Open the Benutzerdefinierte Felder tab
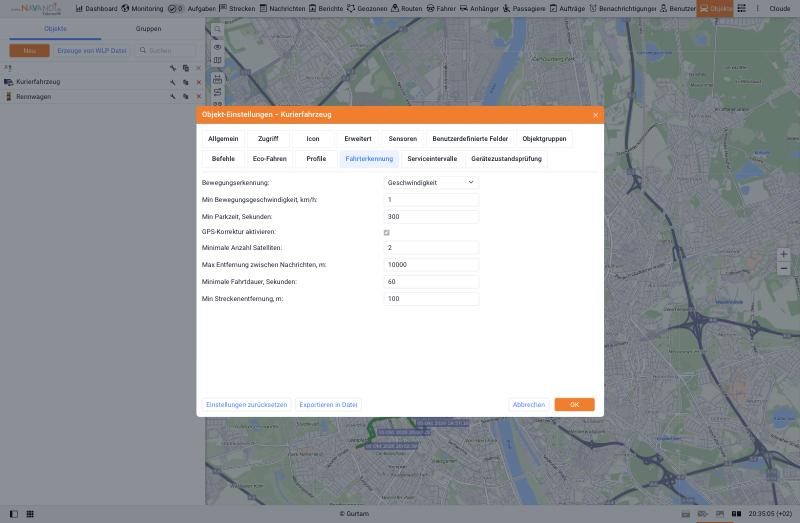 470,139
